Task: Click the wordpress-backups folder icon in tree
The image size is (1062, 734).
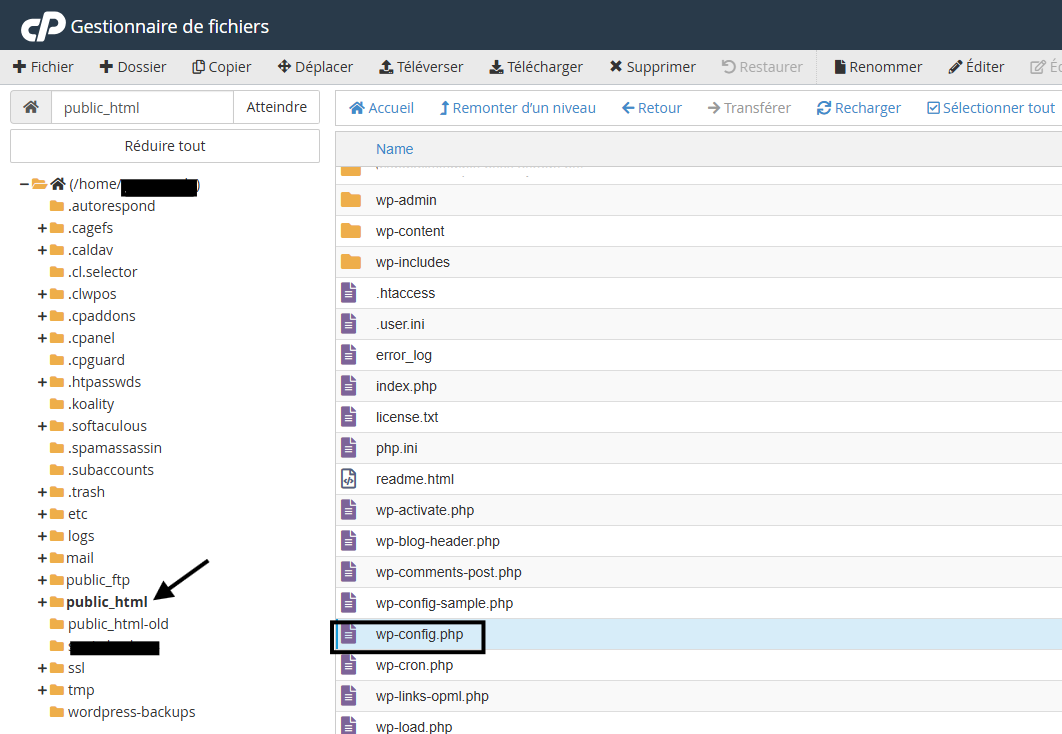Action: tap(57, 712)
